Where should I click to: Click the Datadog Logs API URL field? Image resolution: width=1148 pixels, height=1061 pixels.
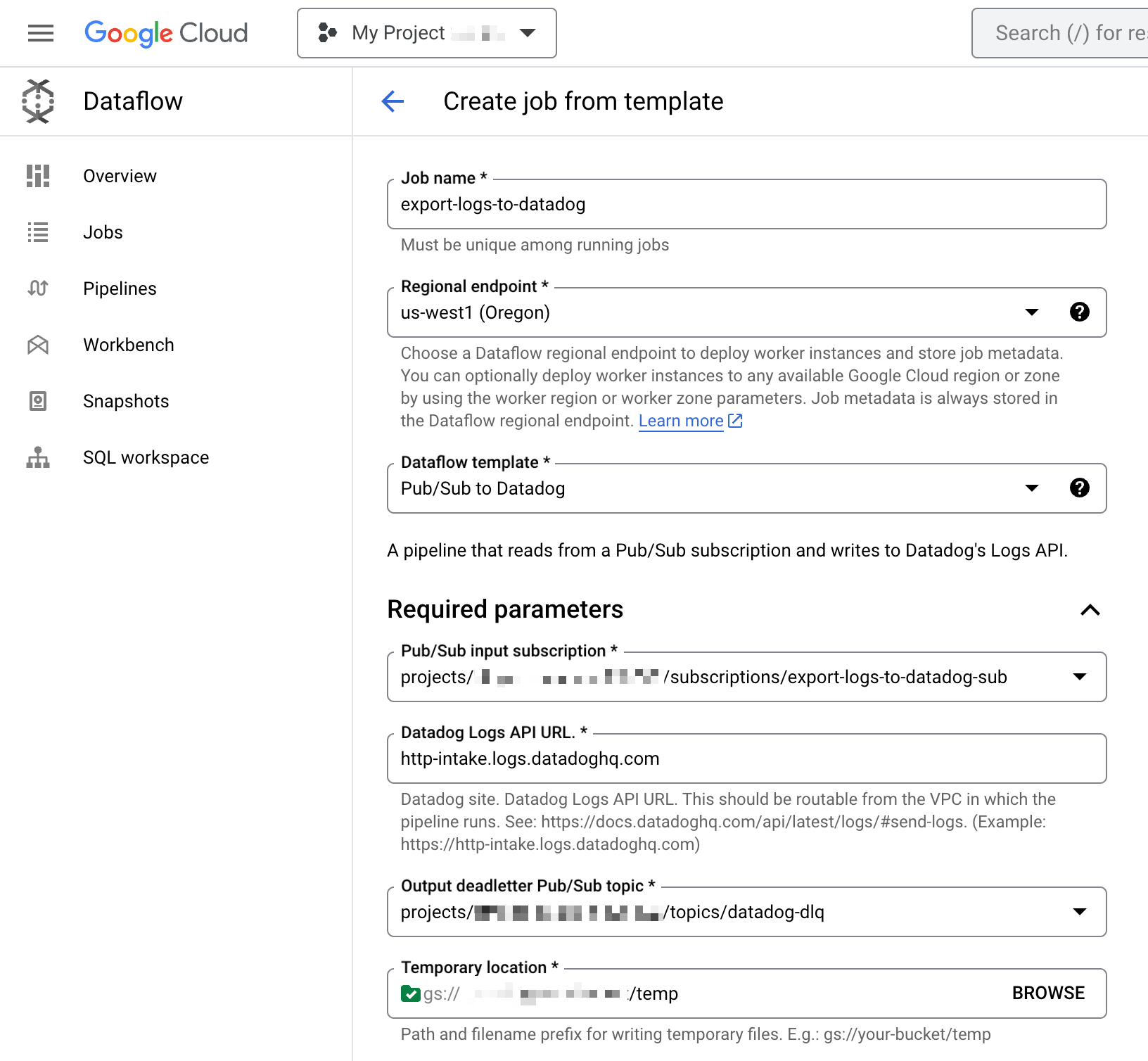tap(746, 758)
